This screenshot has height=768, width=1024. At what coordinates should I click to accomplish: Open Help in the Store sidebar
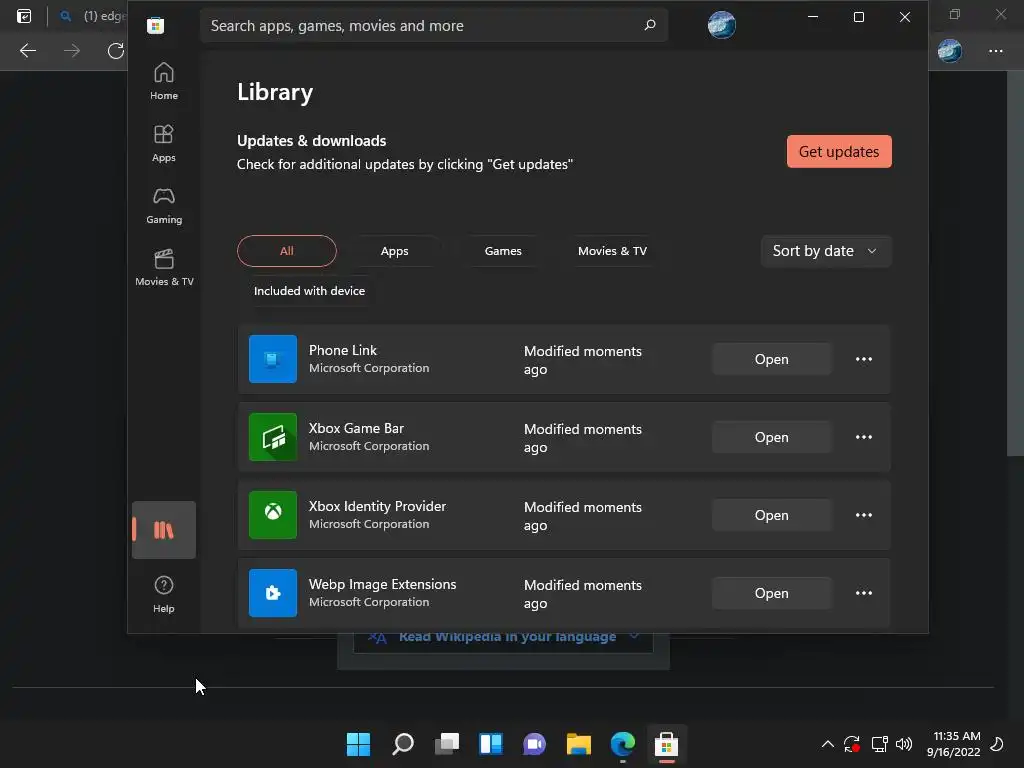tap(163, 594)
